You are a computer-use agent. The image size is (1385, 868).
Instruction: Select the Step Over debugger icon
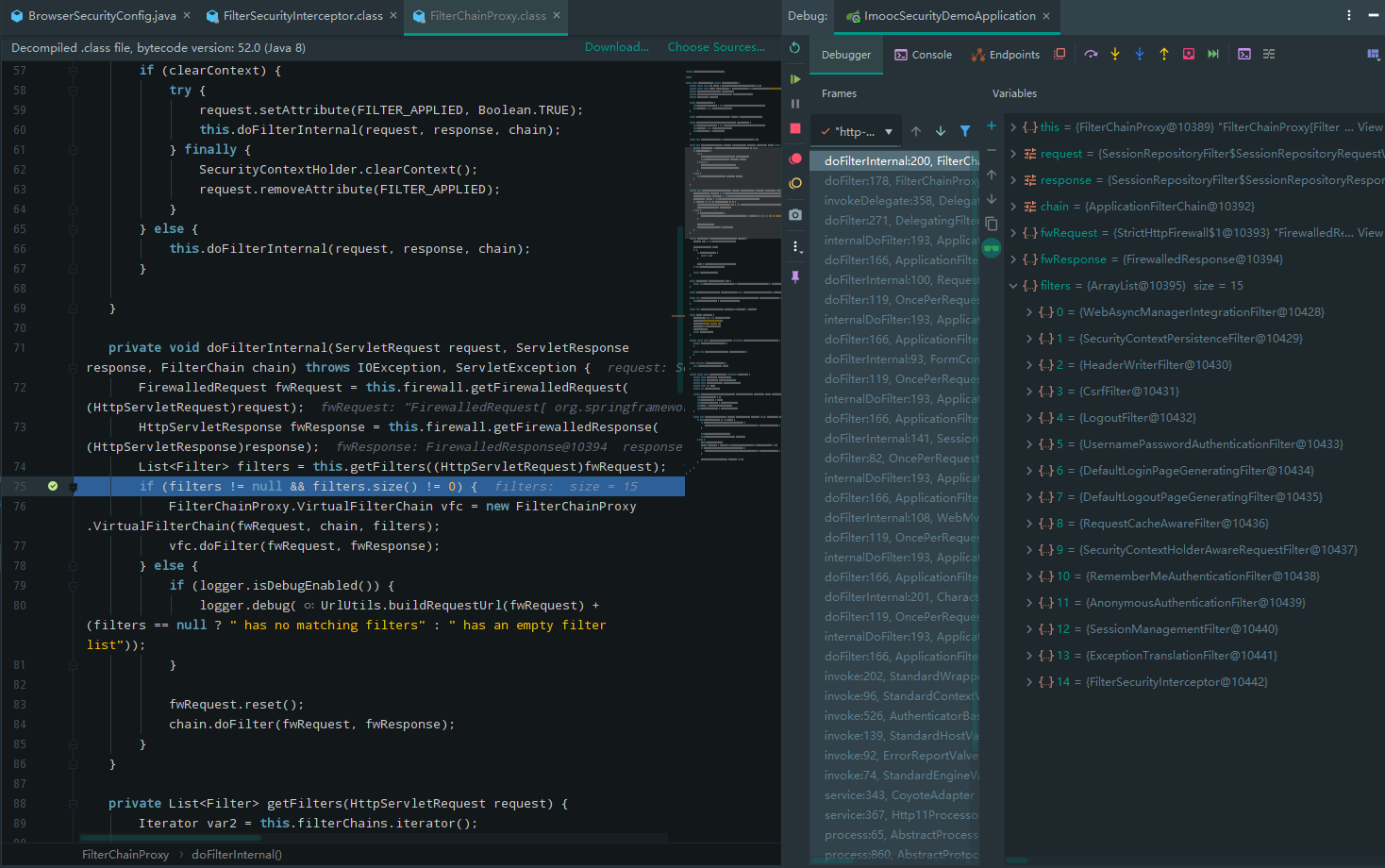[1092, 54]
